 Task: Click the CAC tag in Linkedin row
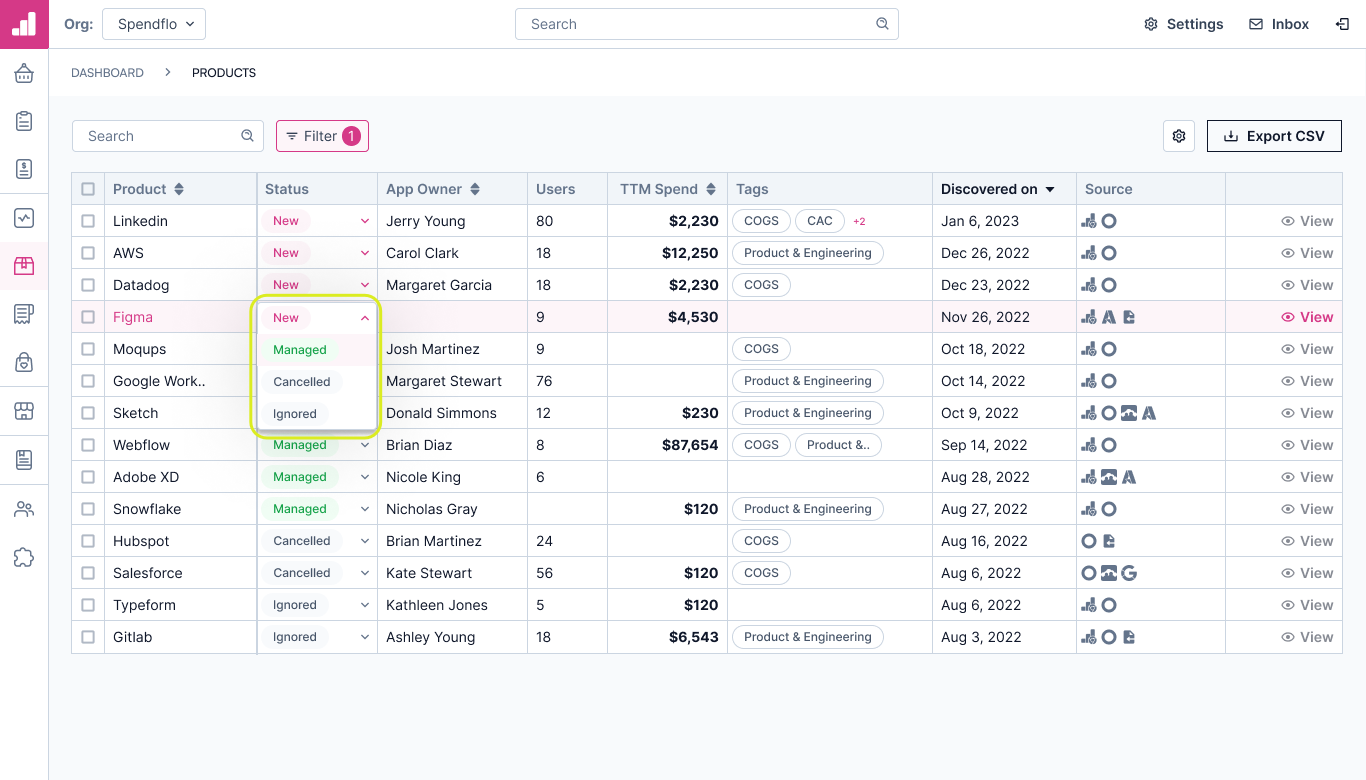(820, 221)
